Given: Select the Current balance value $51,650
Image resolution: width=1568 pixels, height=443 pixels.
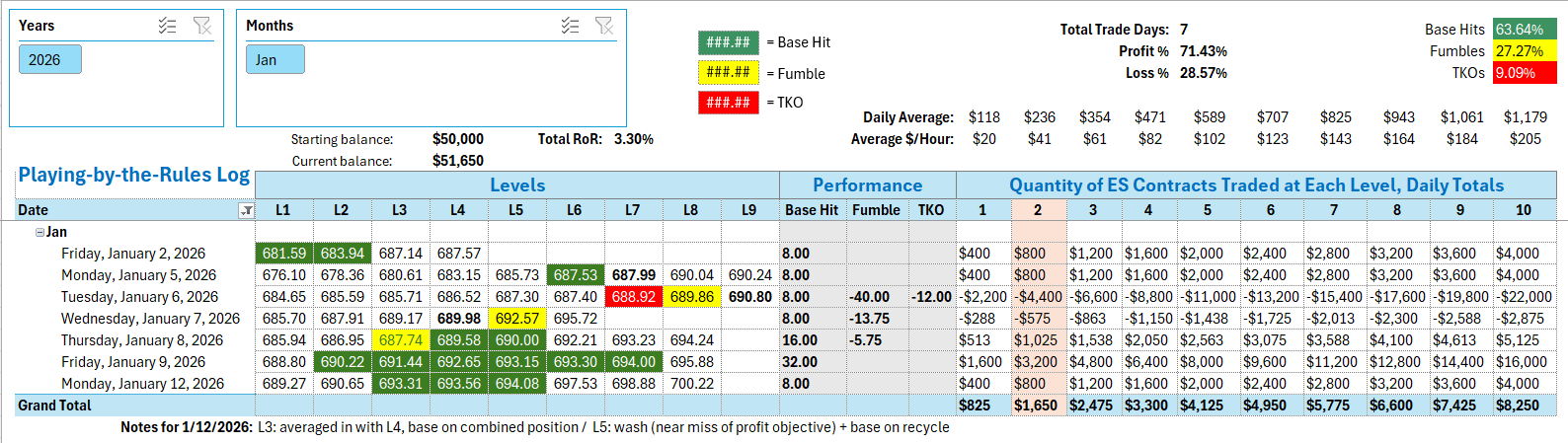Looking at the screenshot, I should pos(457,161).
